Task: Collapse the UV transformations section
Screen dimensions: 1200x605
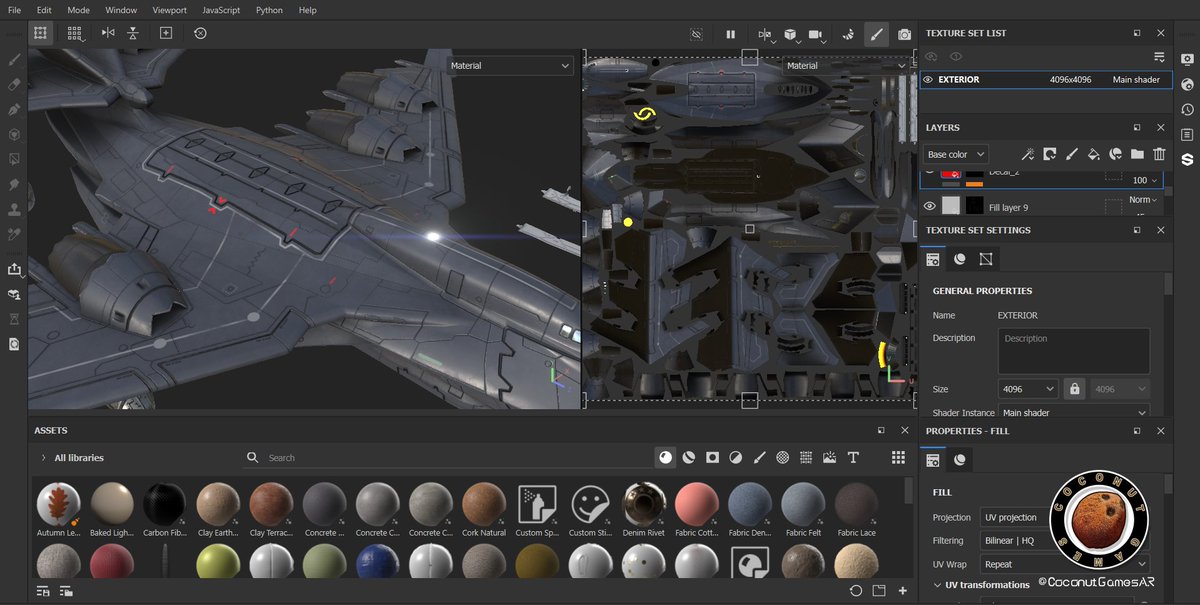Action: (938, 585)
